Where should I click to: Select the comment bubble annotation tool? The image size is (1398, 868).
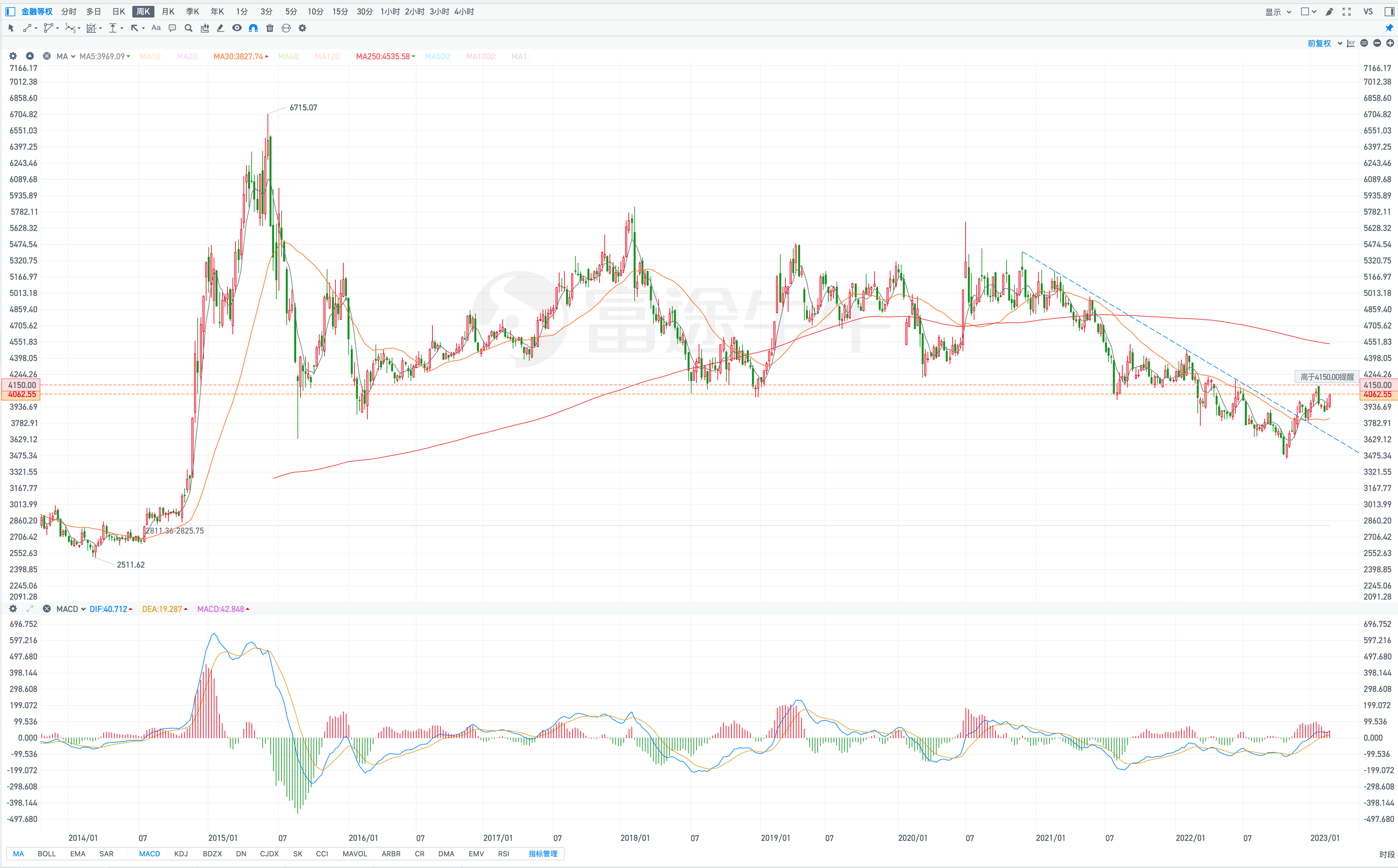click(172, 28)
